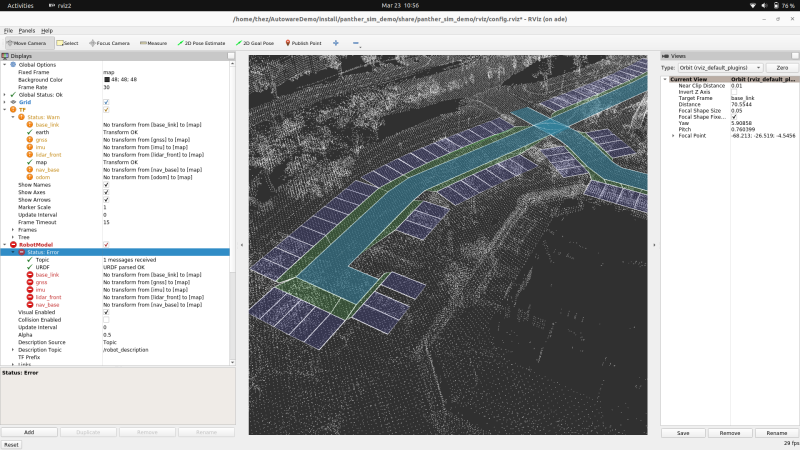Activate the Publish Point tool
The height and width of the screenshot is (450, 800).
305,43
